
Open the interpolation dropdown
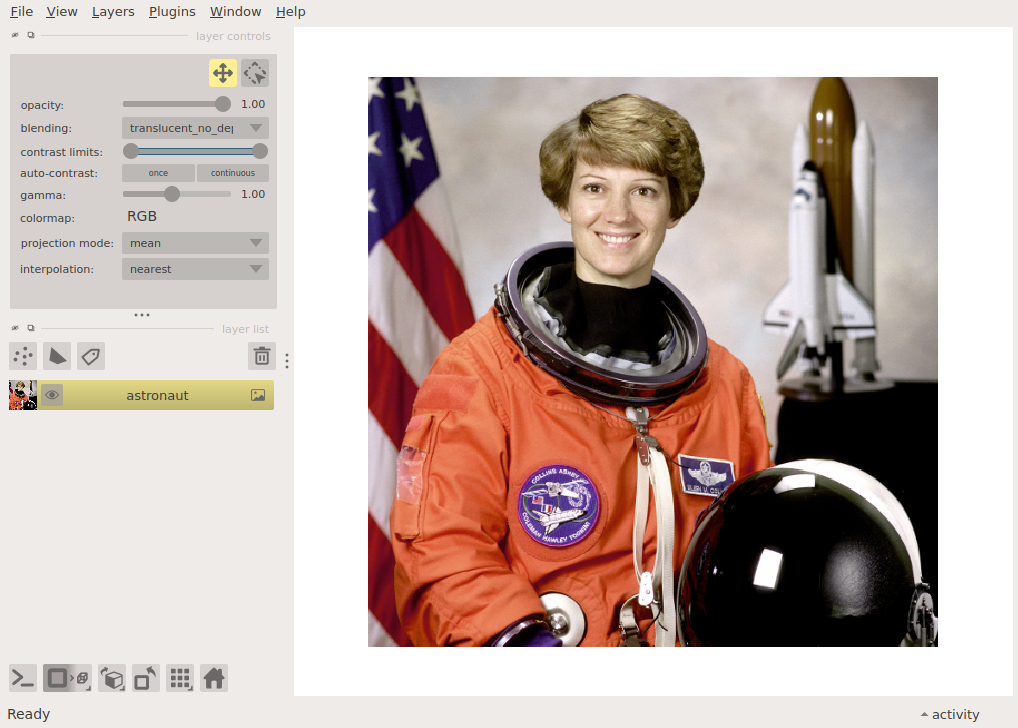point(195,269)
